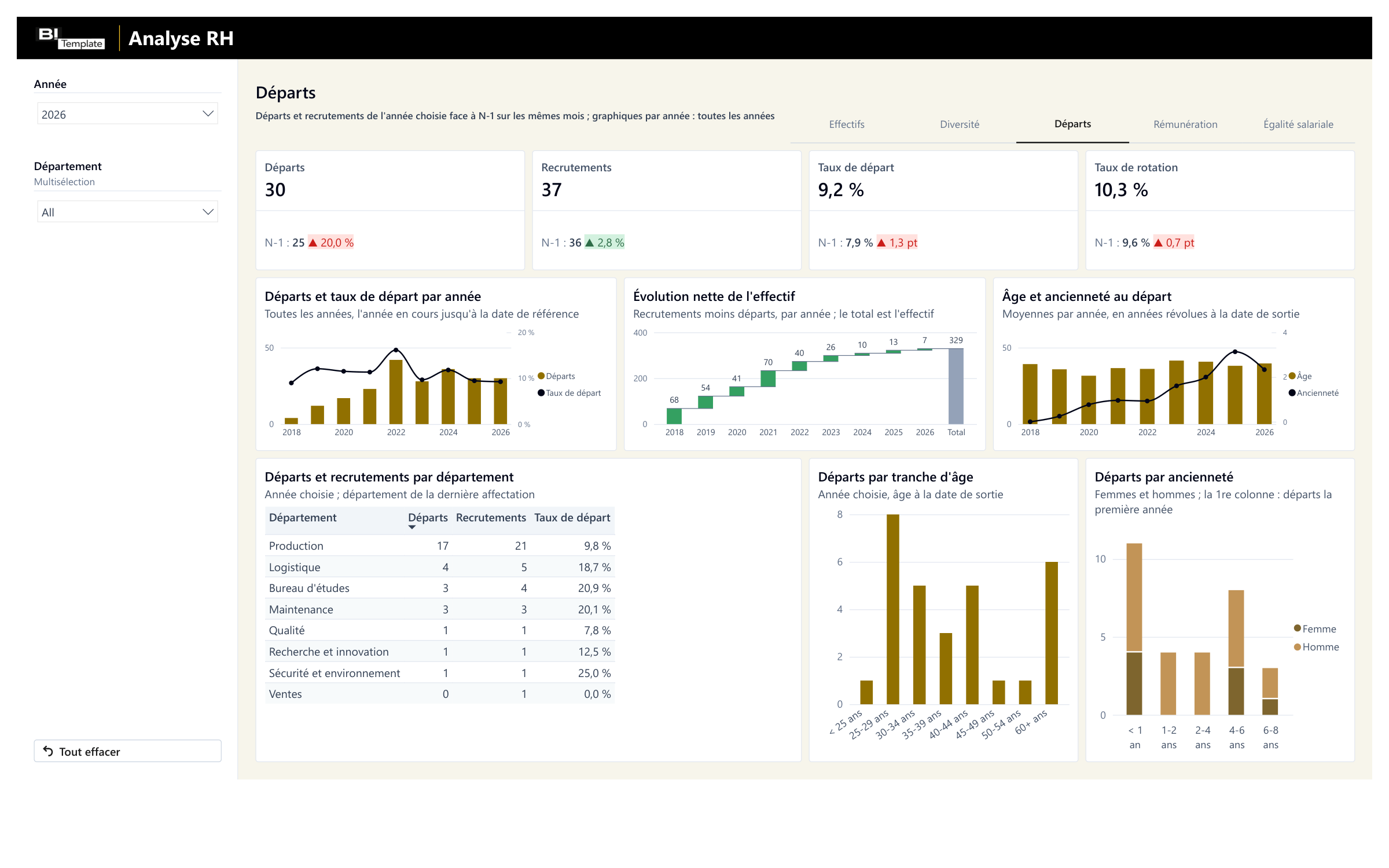The width and height of the screenshot is (1389, 868).
Task: Click the red triangle in Taux de rotation card
Action: coord(1158,242)
